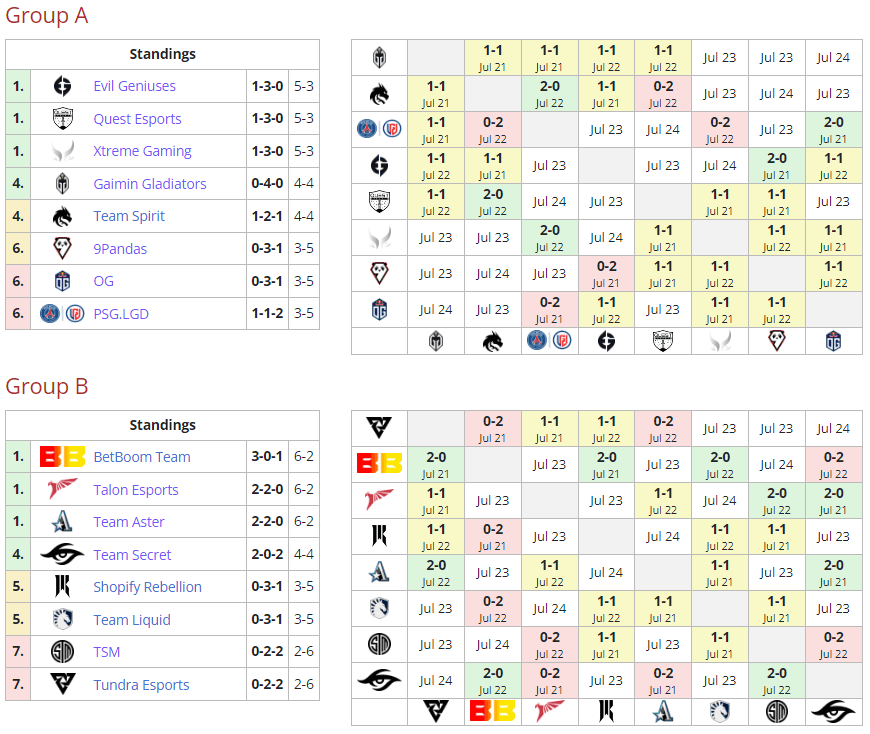Click the Team Secret eye logo
Image resolution: width=870 pixels, height=734 pixels.
pyautogui.click(x=61, y=555)
